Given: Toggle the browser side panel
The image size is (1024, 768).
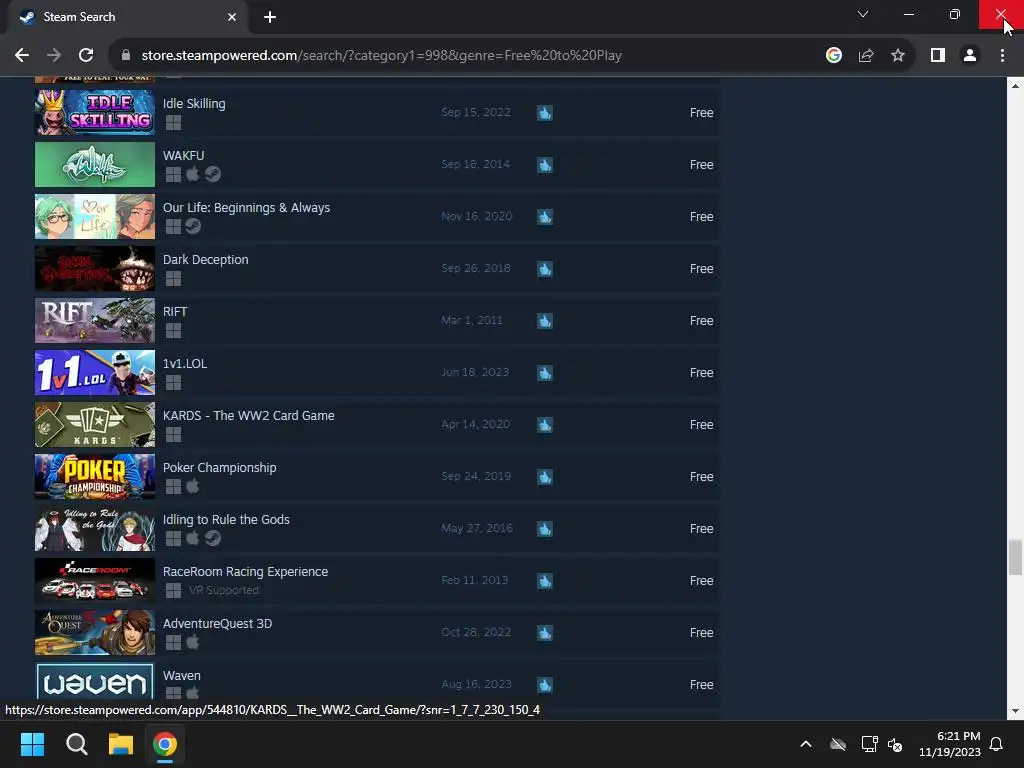Looking at the screenshot, I should coord(938,56).
